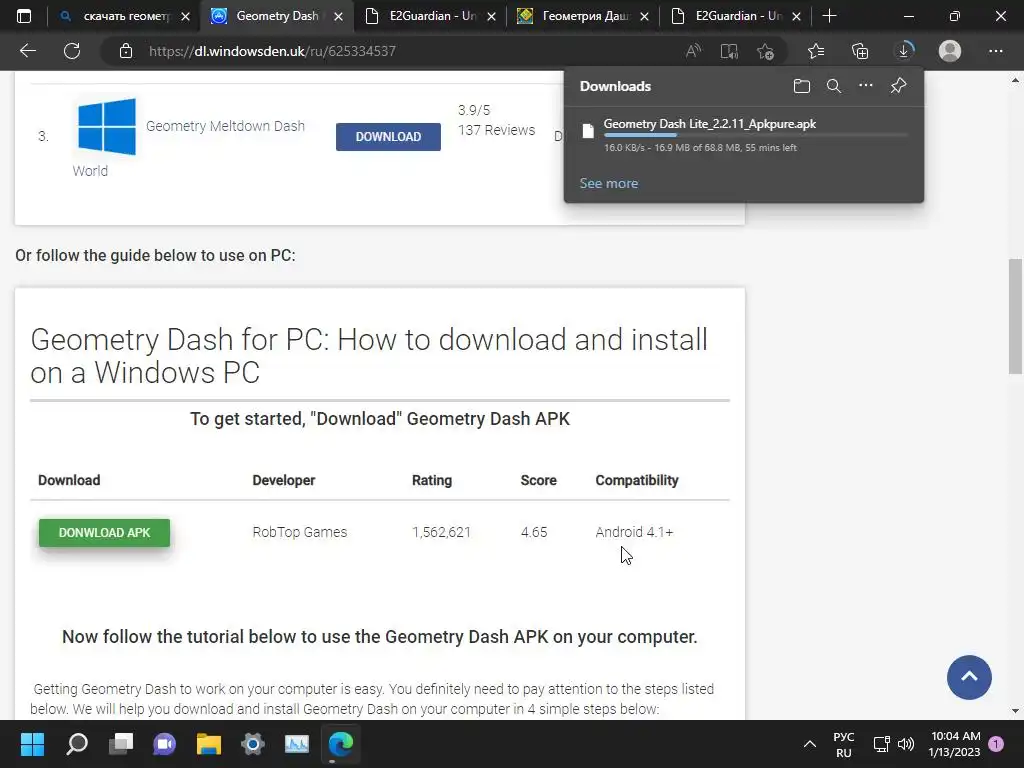Click the green DONWLOAD APK button
The height and width of the screenshot is (768, 1024).
point(104,533)
